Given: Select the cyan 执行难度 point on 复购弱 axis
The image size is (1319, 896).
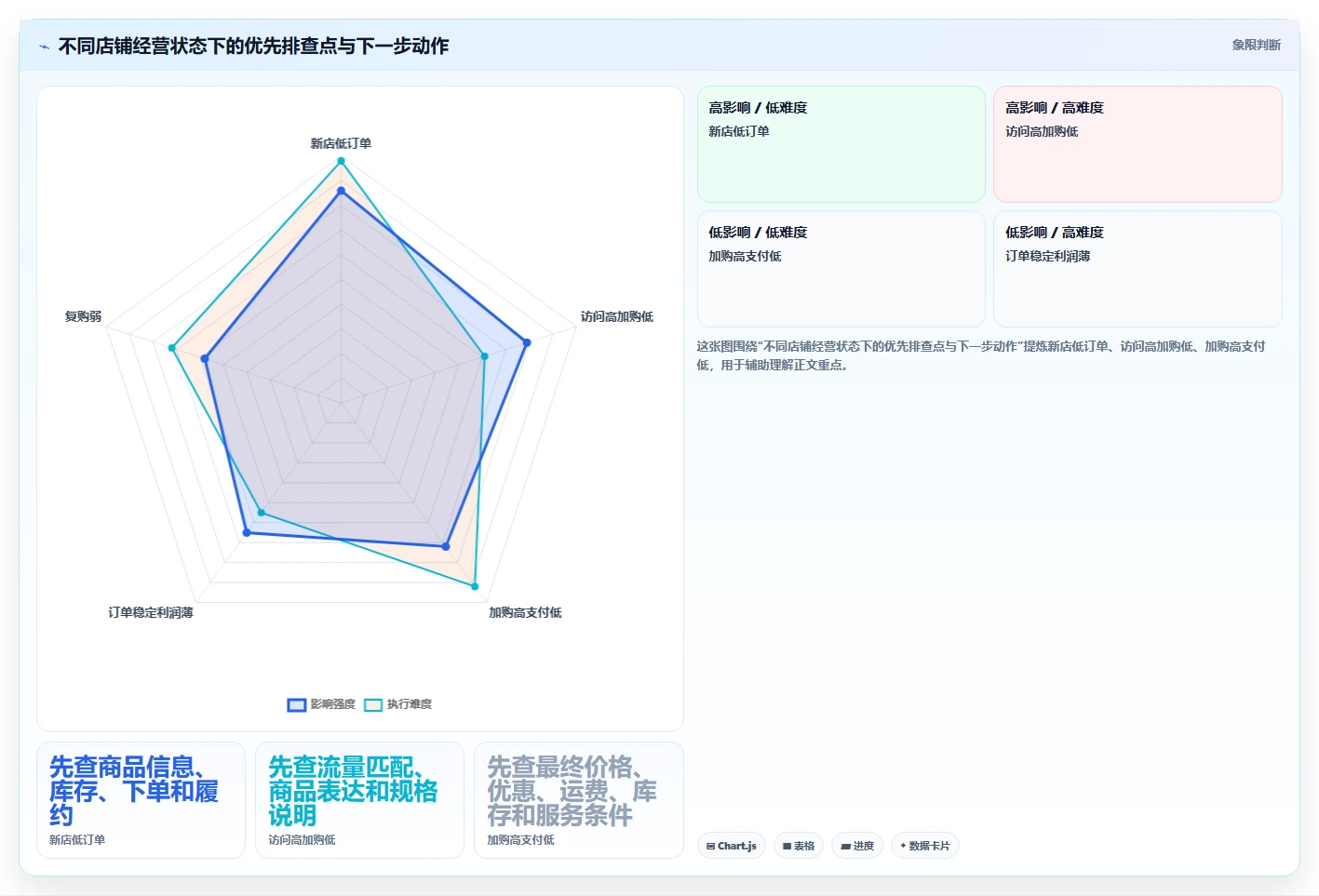Looking at the screenshot, I should point(171,348).
